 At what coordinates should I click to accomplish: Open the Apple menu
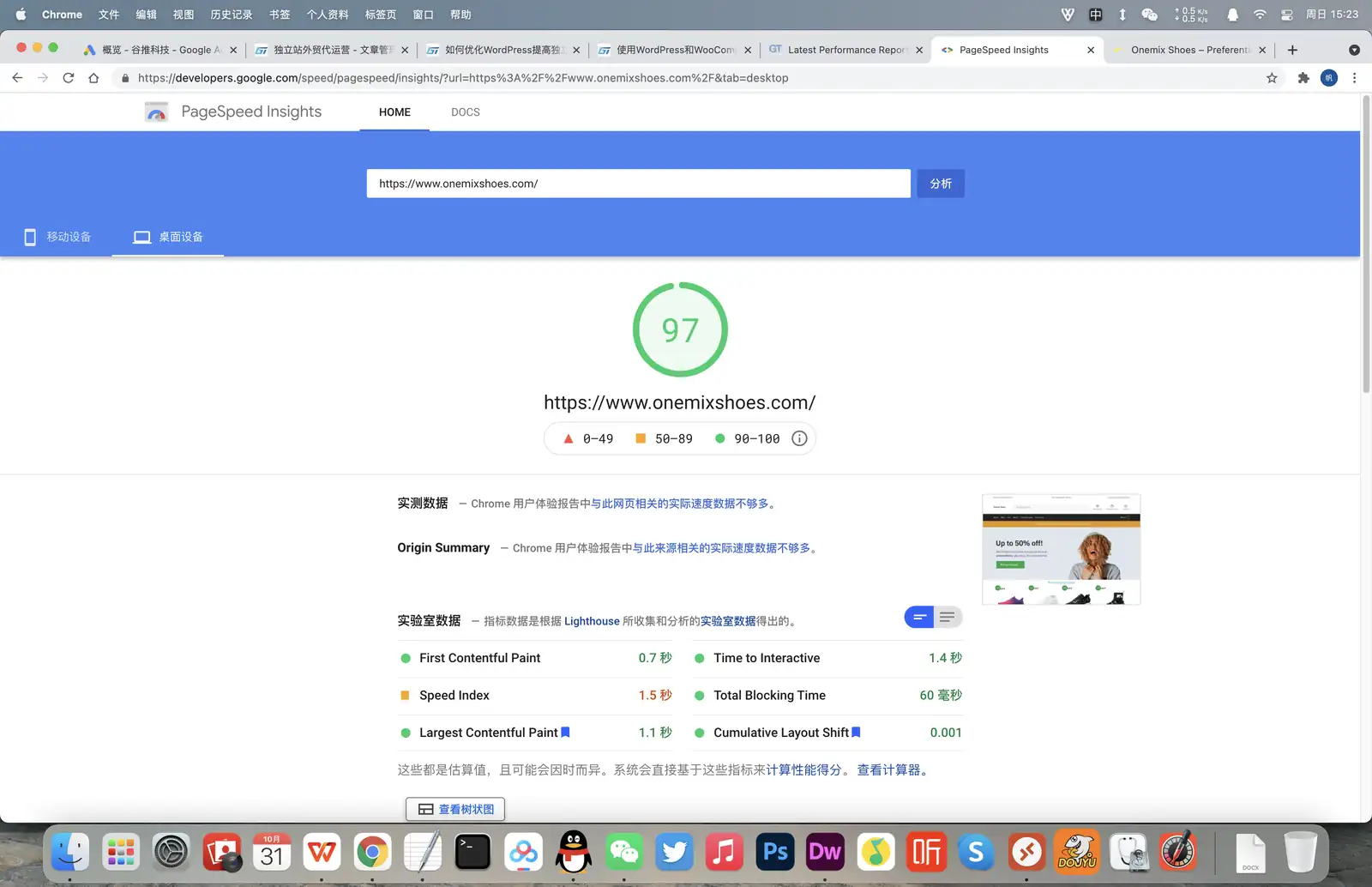21,15
